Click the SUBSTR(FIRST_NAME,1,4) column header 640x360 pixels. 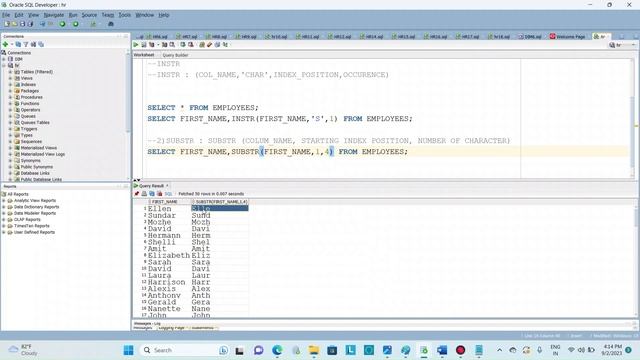(x=219, y=202)
